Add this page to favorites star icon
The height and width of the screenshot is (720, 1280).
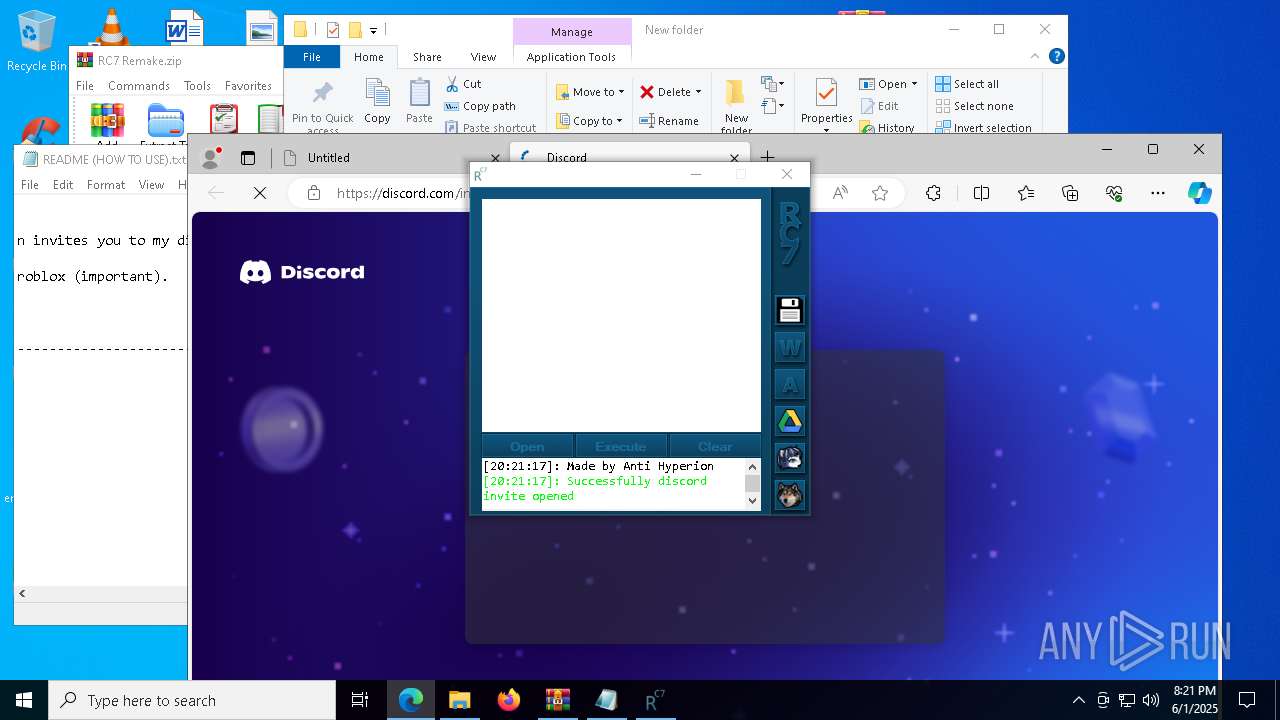pos(880,193)
